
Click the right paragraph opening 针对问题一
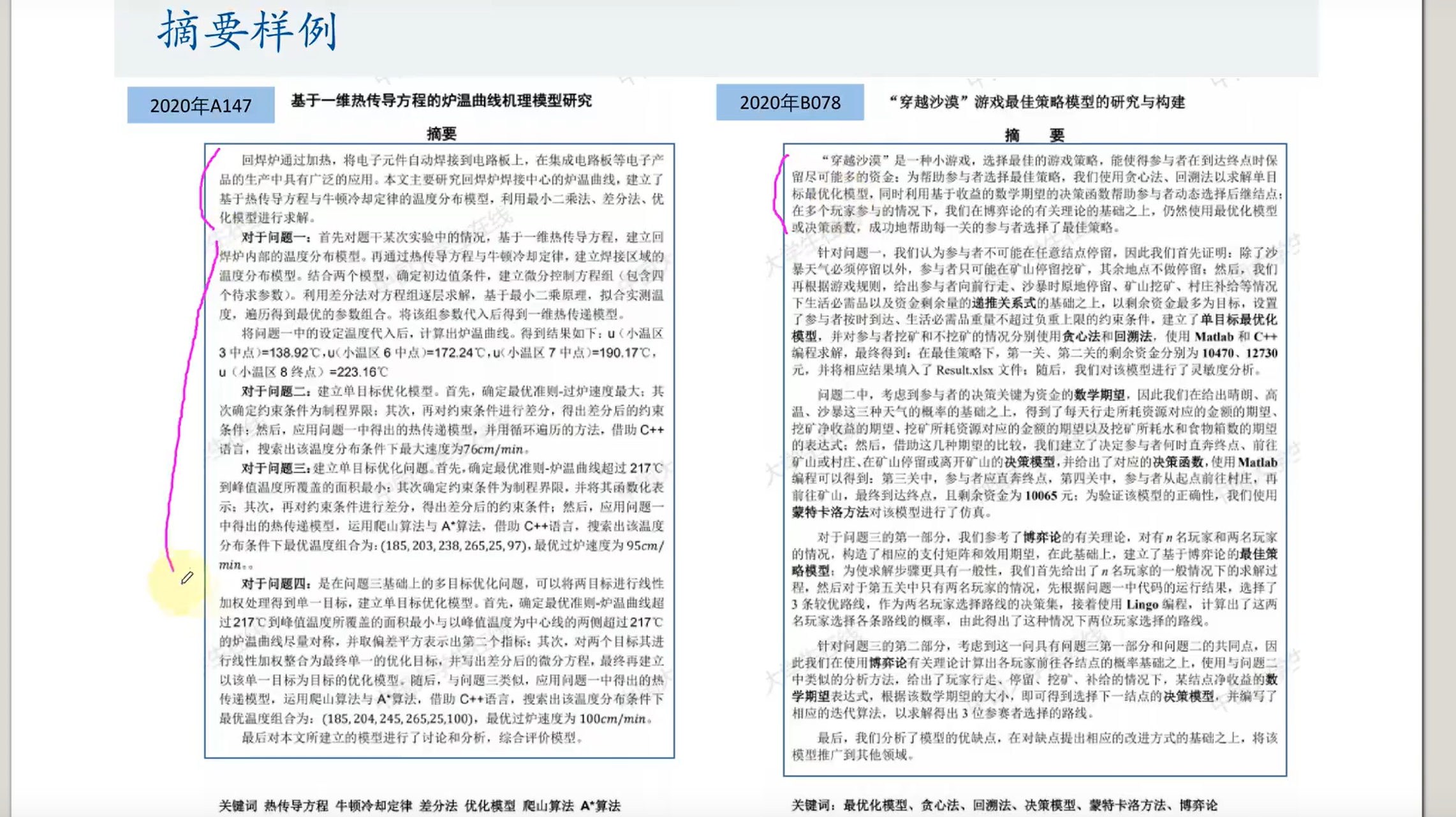pos(849,253)
